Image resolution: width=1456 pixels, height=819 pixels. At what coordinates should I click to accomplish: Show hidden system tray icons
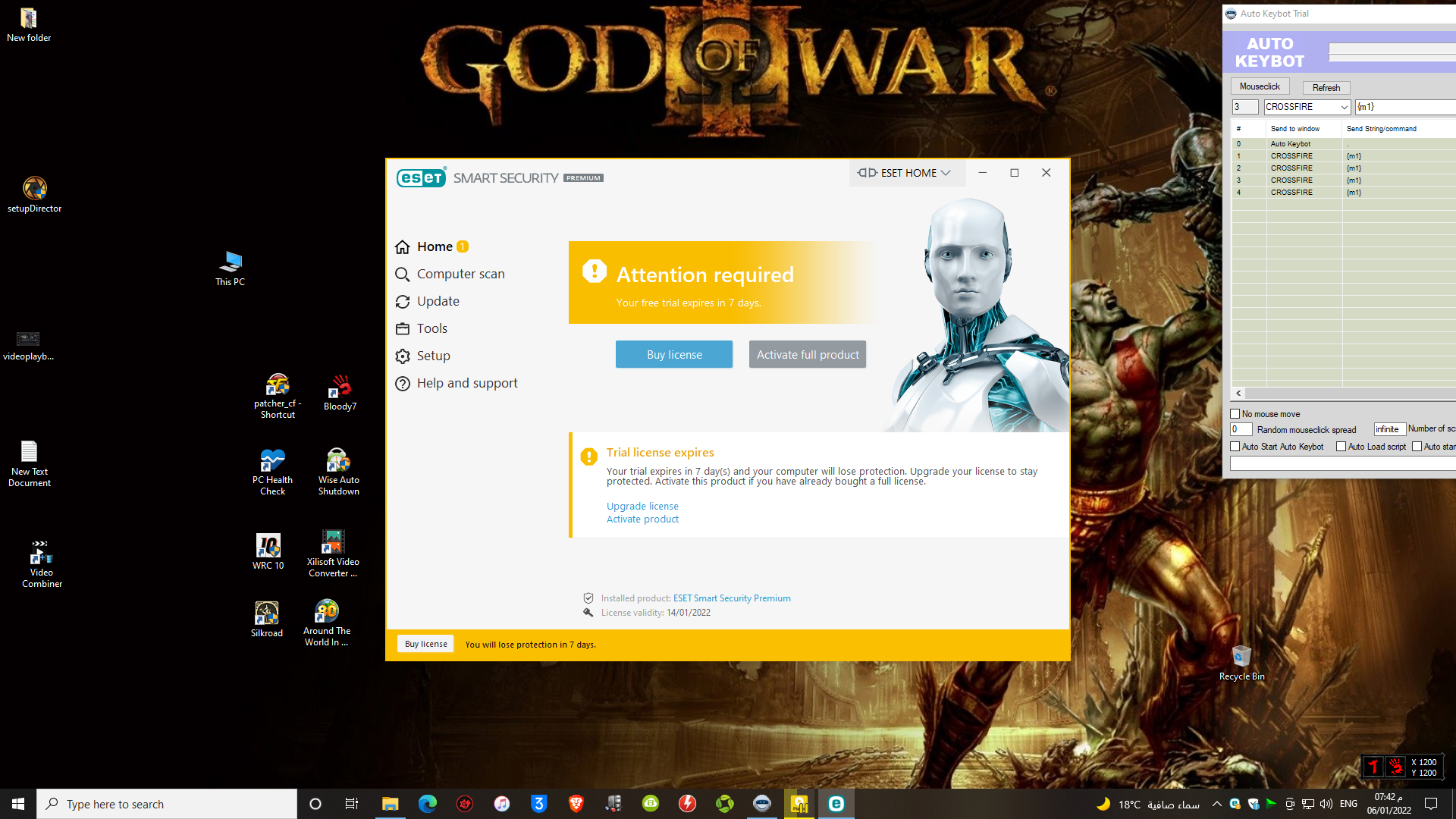[x=1216, y=804]
